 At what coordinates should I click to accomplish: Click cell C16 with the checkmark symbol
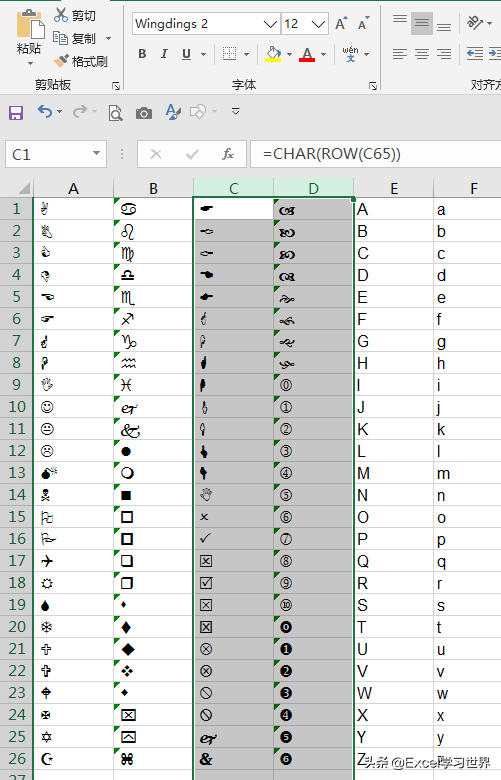233,539
